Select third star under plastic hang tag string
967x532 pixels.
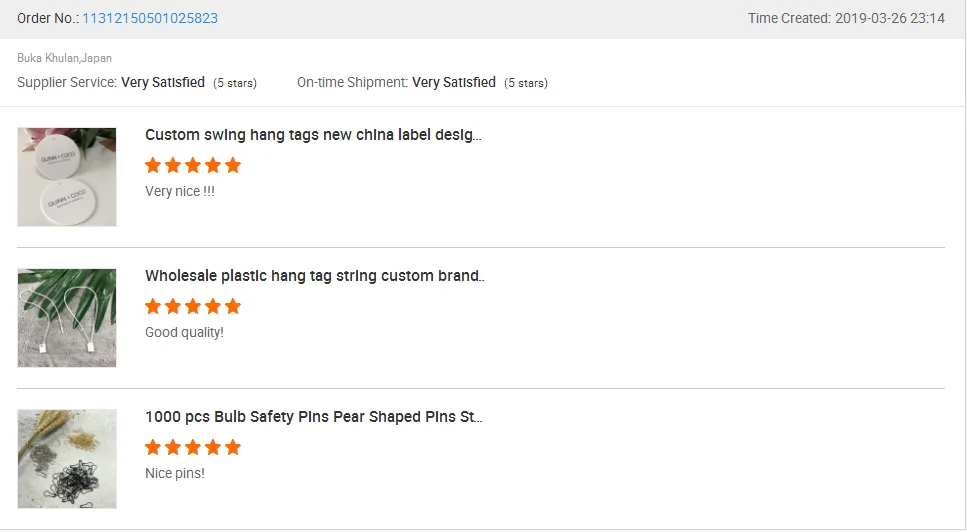193,306
